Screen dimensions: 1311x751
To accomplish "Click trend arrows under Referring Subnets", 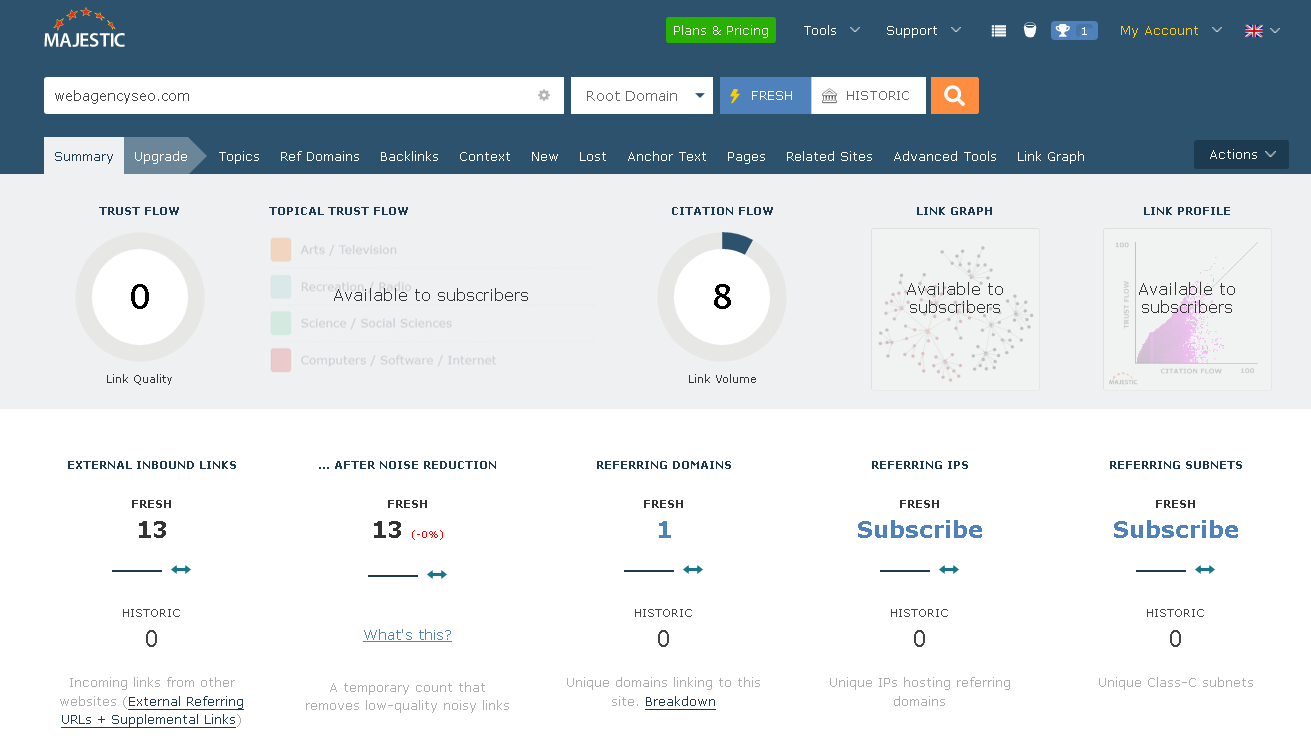I will [1205, 570].
